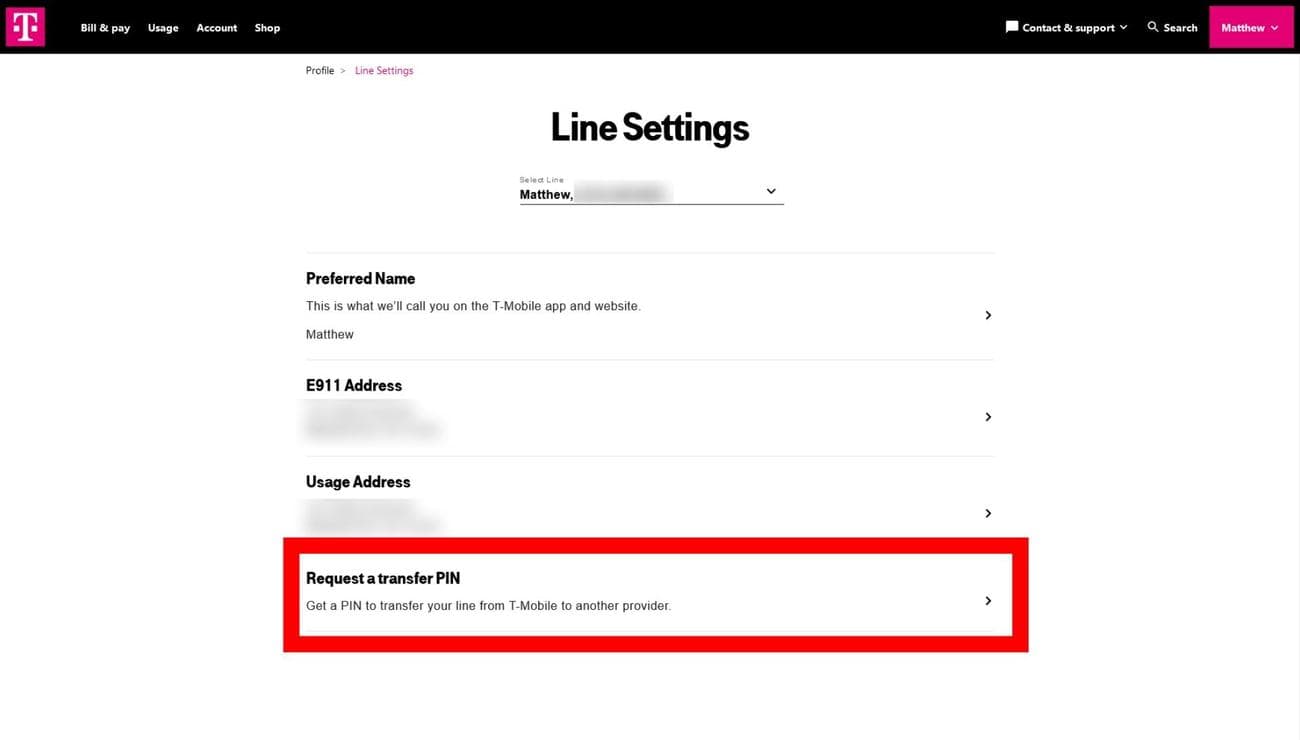Click the Contact & support chat icon

1011,27
